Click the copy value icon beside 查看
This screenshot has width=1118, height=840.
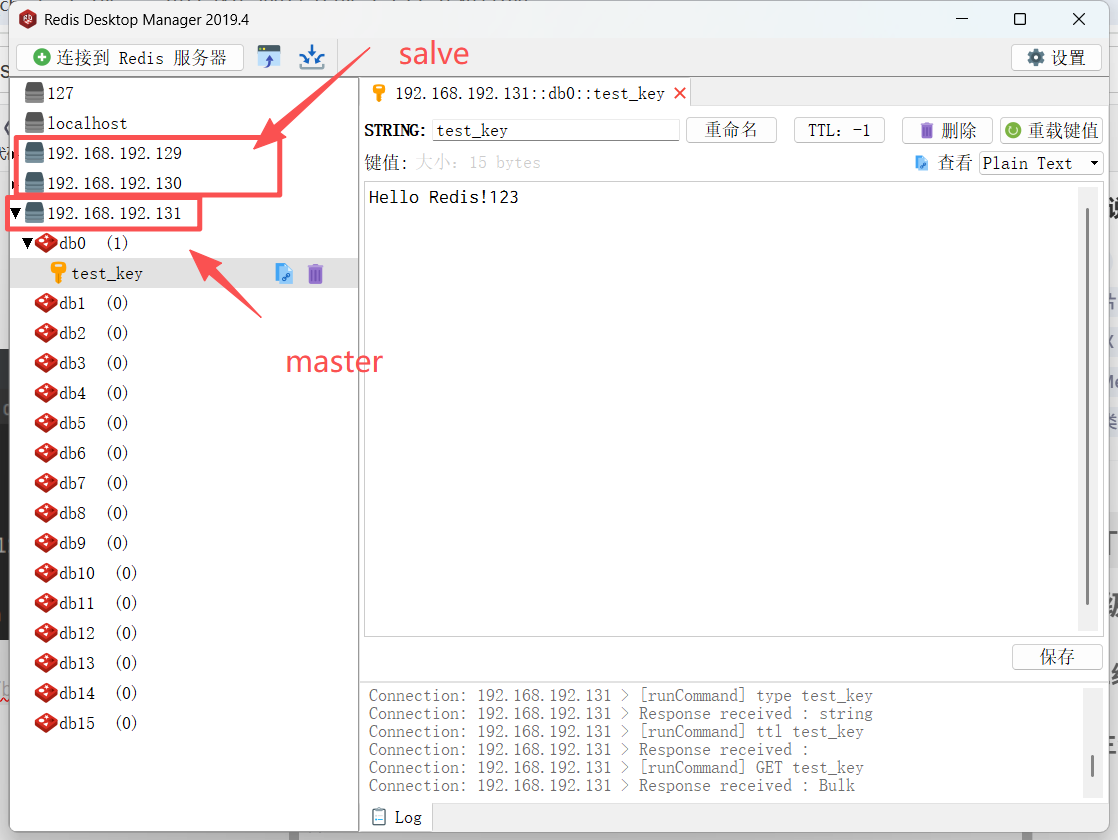[921, 163]
